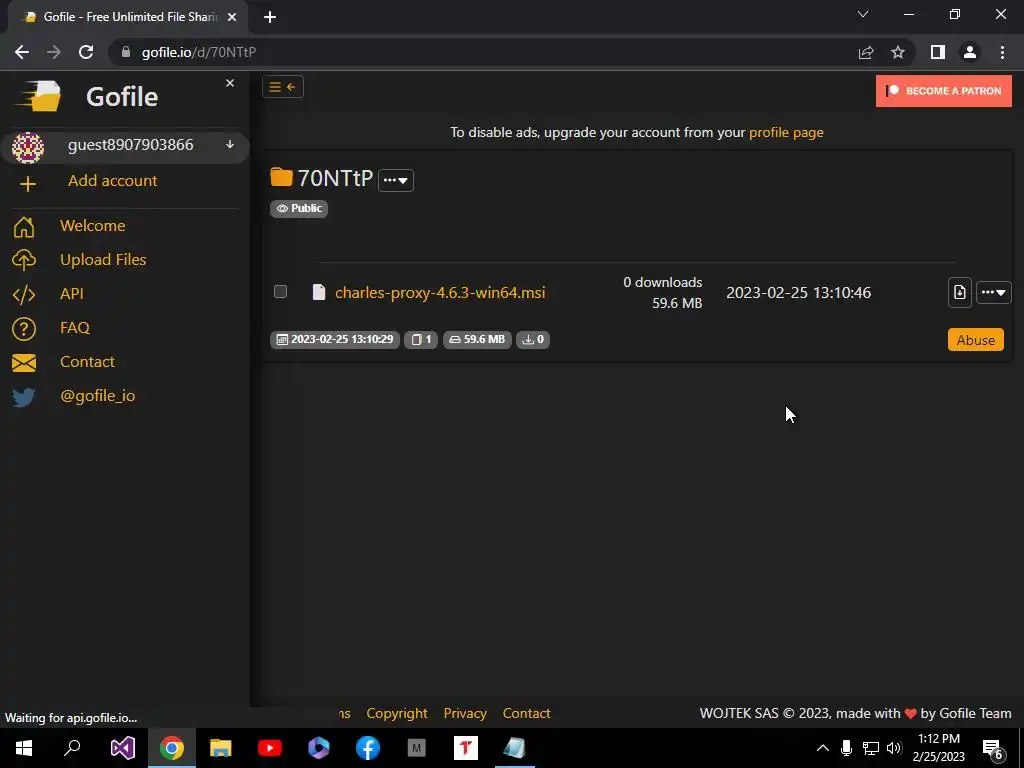Close the Gofile sidebar with the X
This screenshot has height=768, width=1024.
pos(230,83)
